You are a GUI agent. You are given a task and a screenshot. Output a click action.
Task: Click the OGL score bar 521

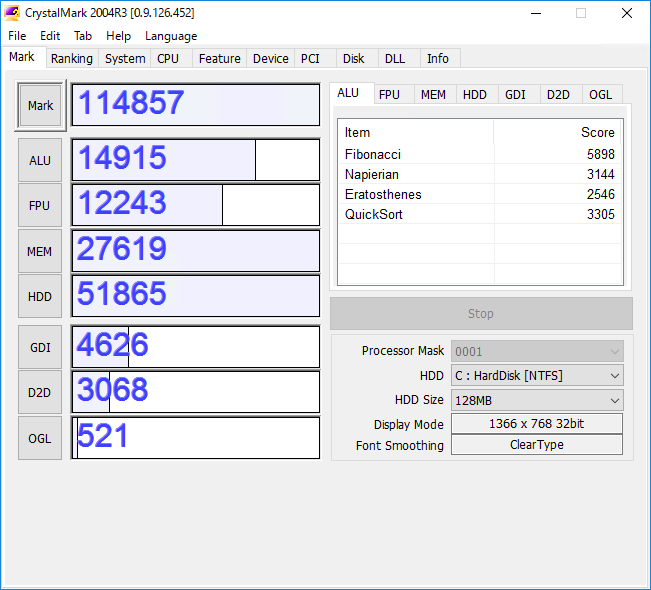(x=196, y=438)
